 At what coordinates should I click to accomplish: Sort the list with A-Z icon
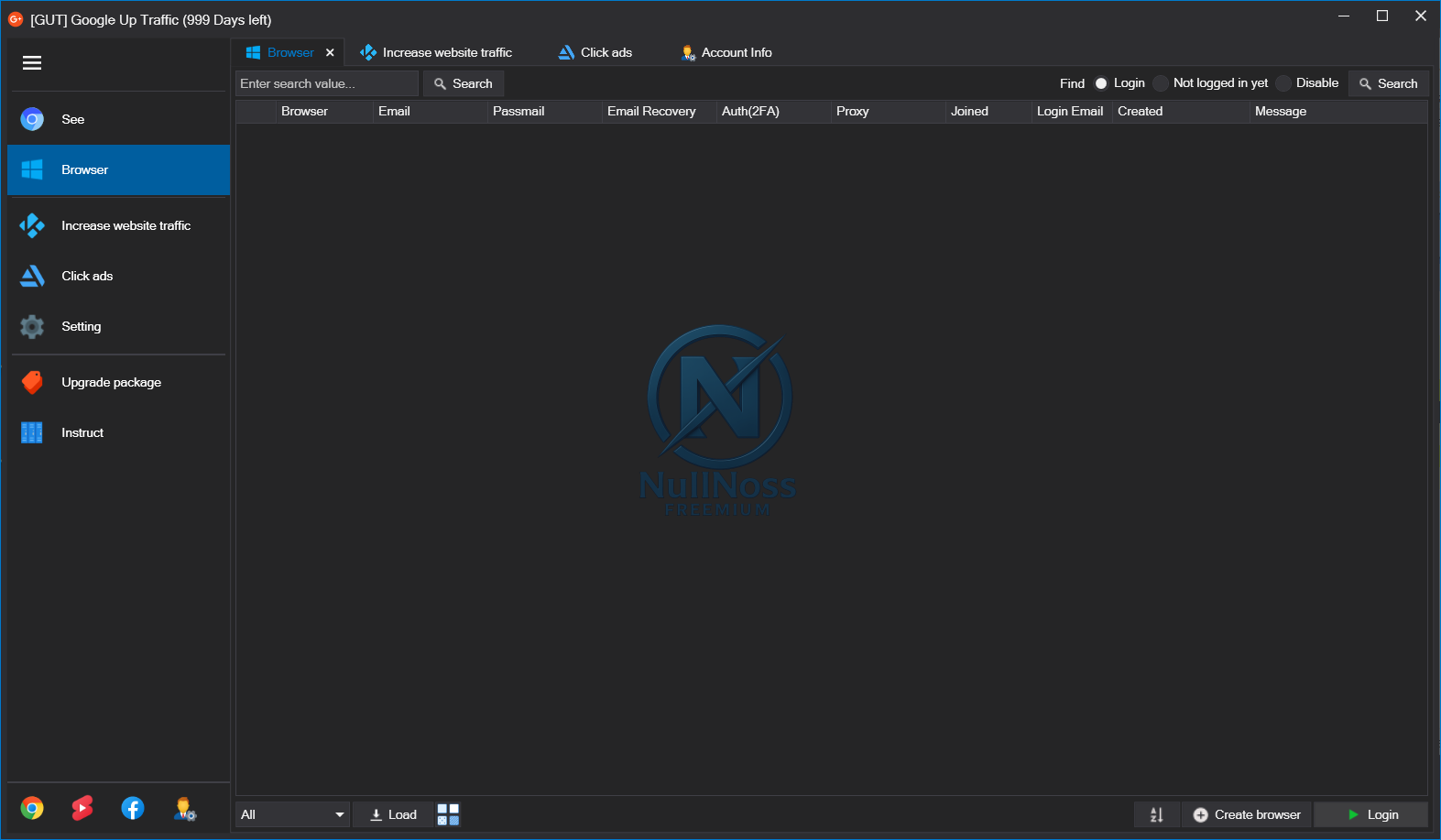click(1156, 814)
